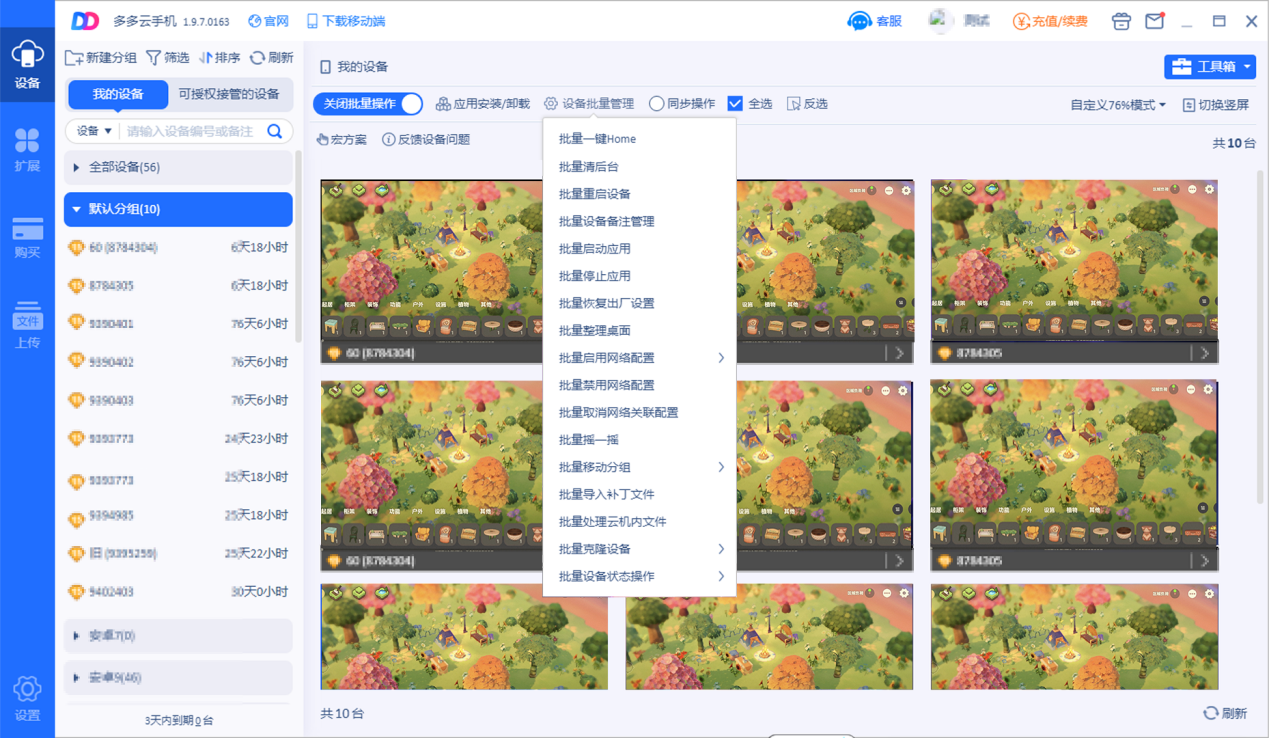Choose 批量一键Home from menu
This screenshot has width=1269, height=738.
[639, 139]
